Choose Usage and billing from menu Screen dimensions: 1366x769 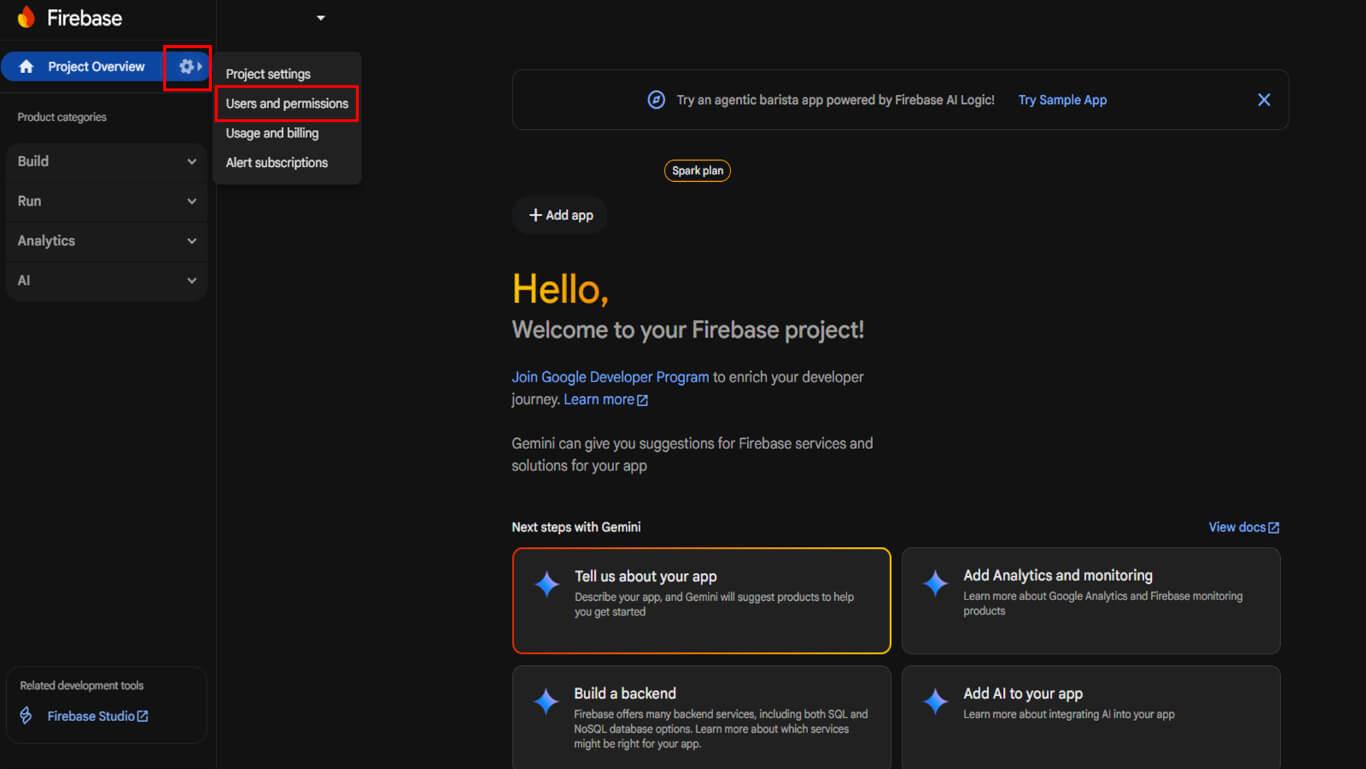(272, 133)
